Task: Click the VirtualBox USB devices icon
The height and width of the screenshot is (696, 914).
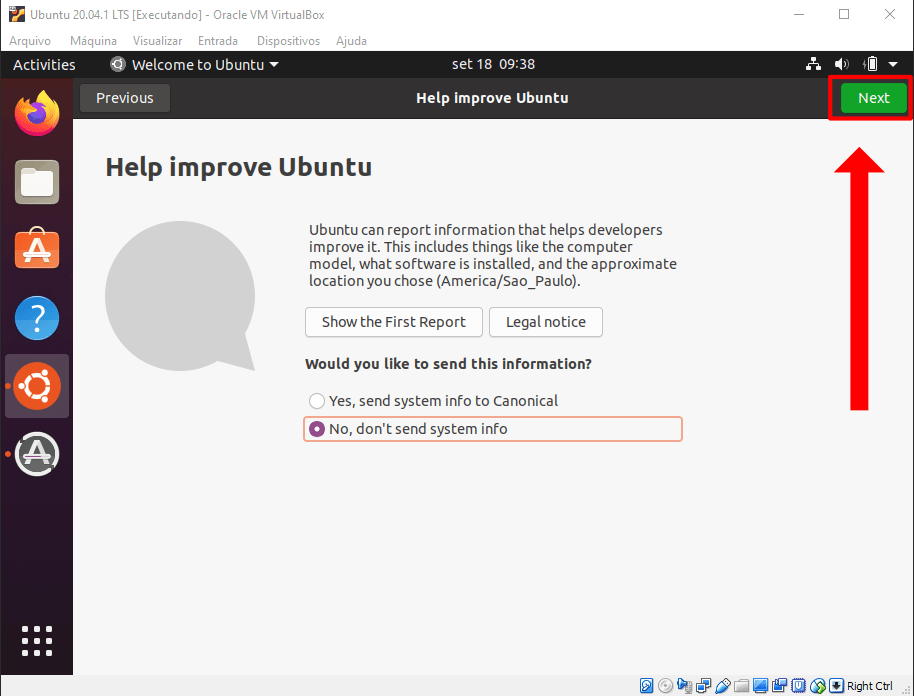Action: coord(723,686)
